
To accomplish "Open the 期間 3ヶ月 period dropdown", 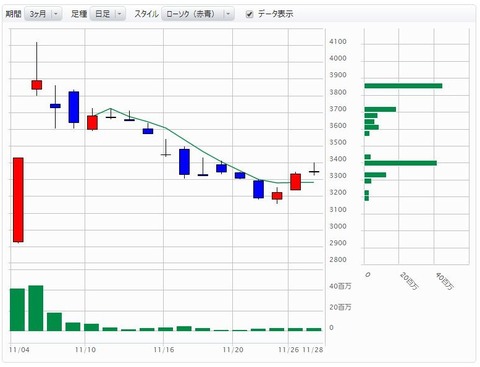I will coord(43,14).
